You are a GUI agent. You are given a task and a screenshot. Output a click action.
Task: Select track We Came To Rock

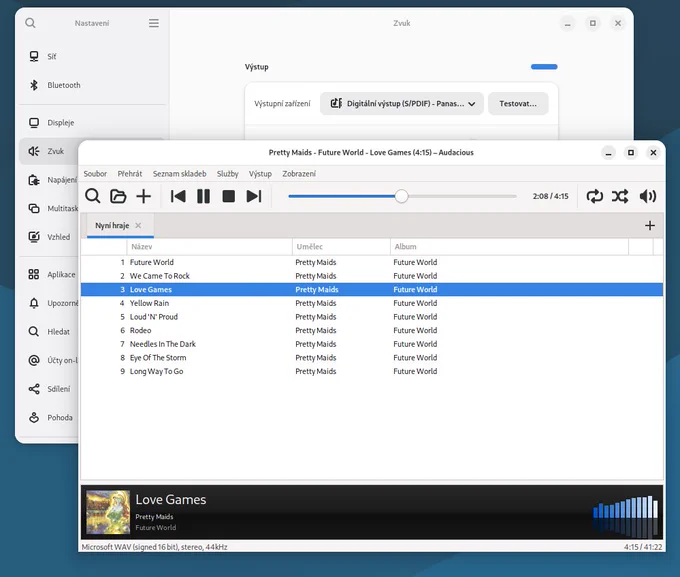[372, 276]
